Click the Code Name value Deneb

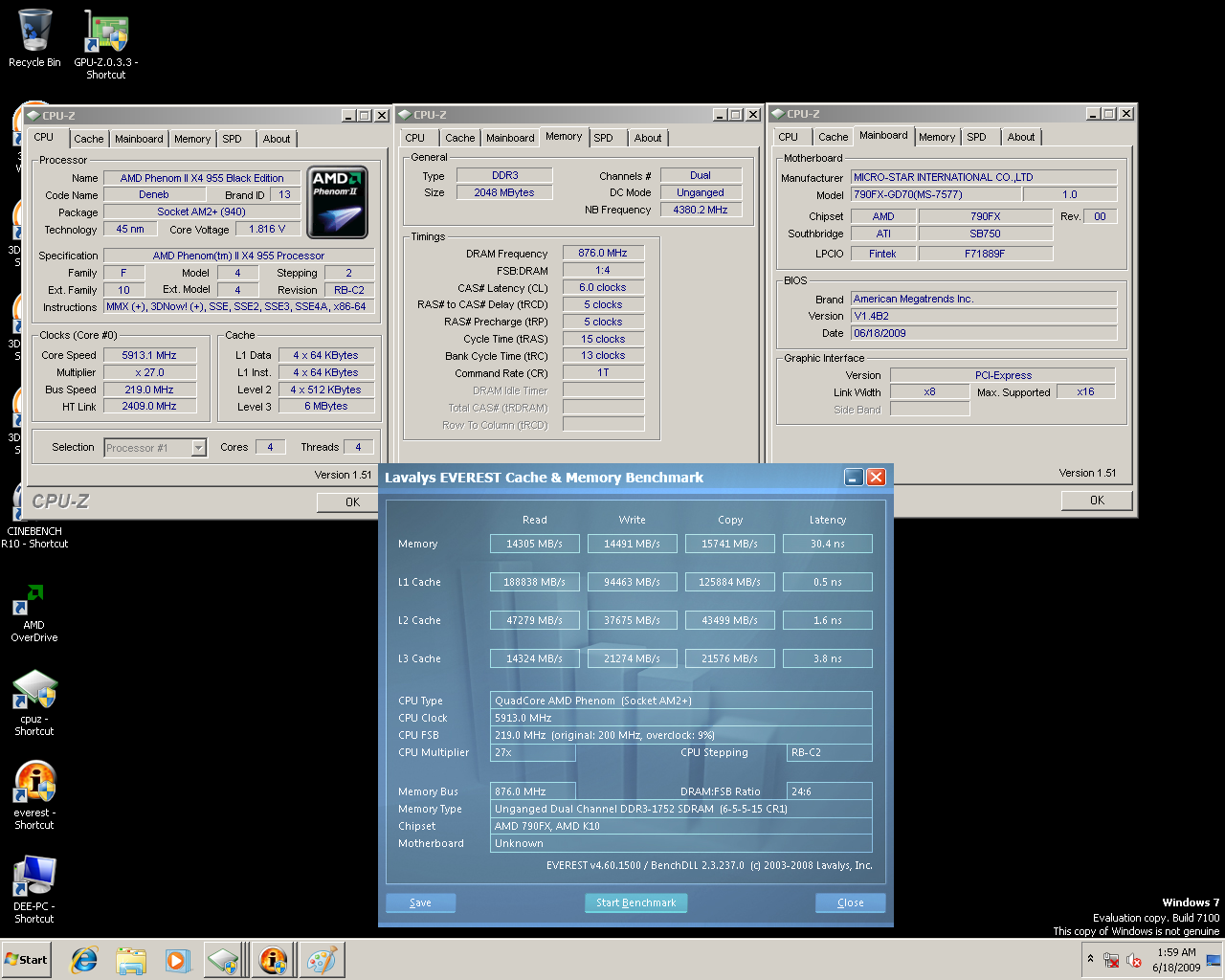click(154, 194)
